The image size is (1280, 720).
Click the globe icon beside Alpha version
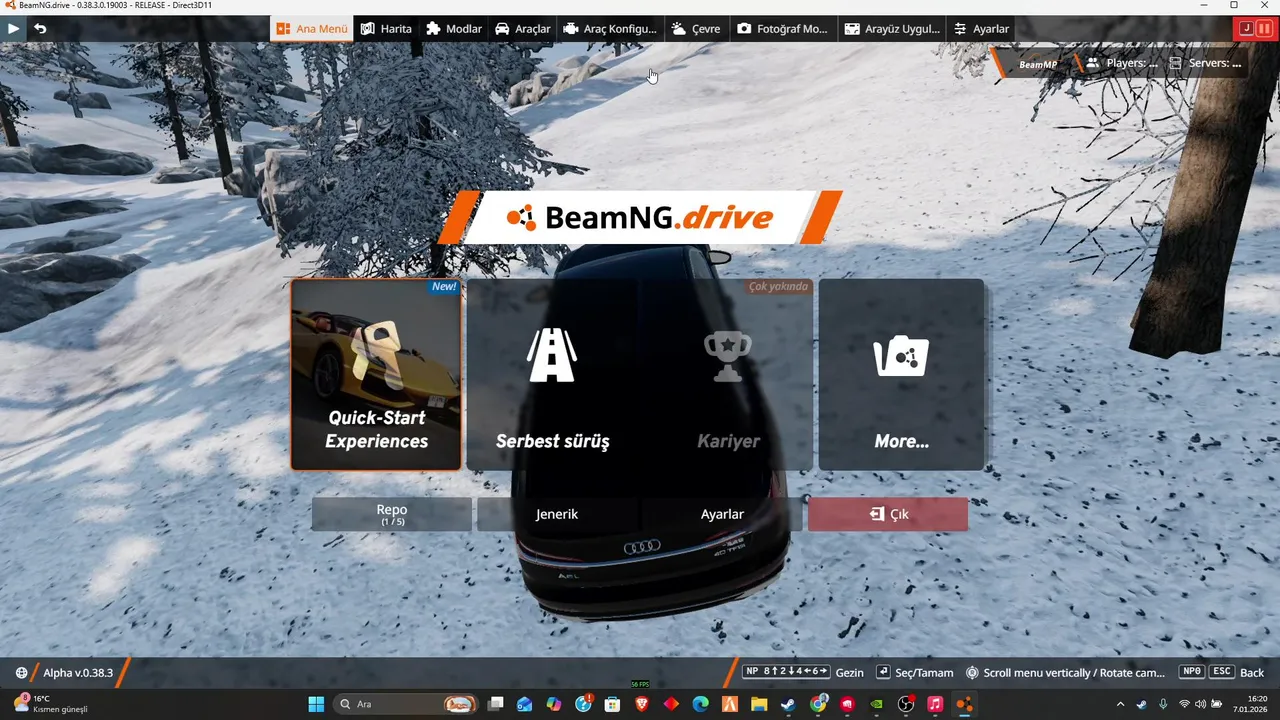click(21, 673)
